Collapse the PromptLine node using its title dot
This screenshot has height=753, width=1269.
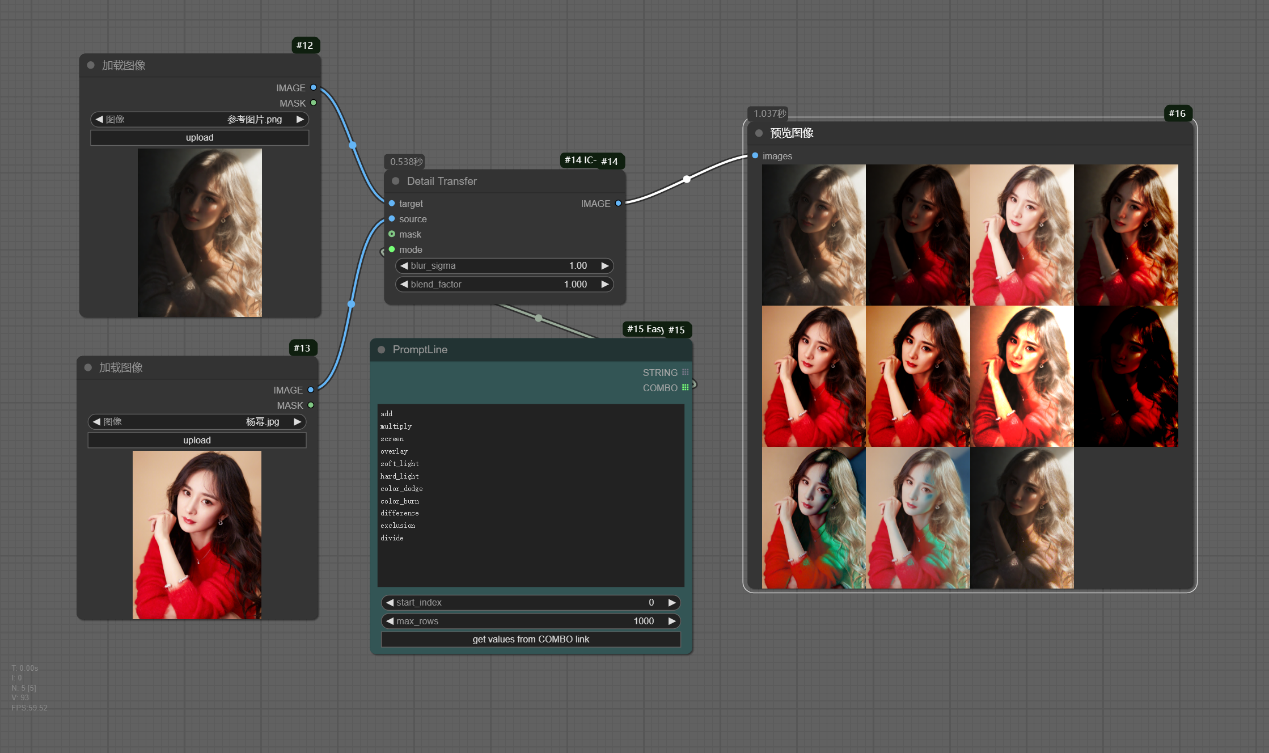[381, 350]
